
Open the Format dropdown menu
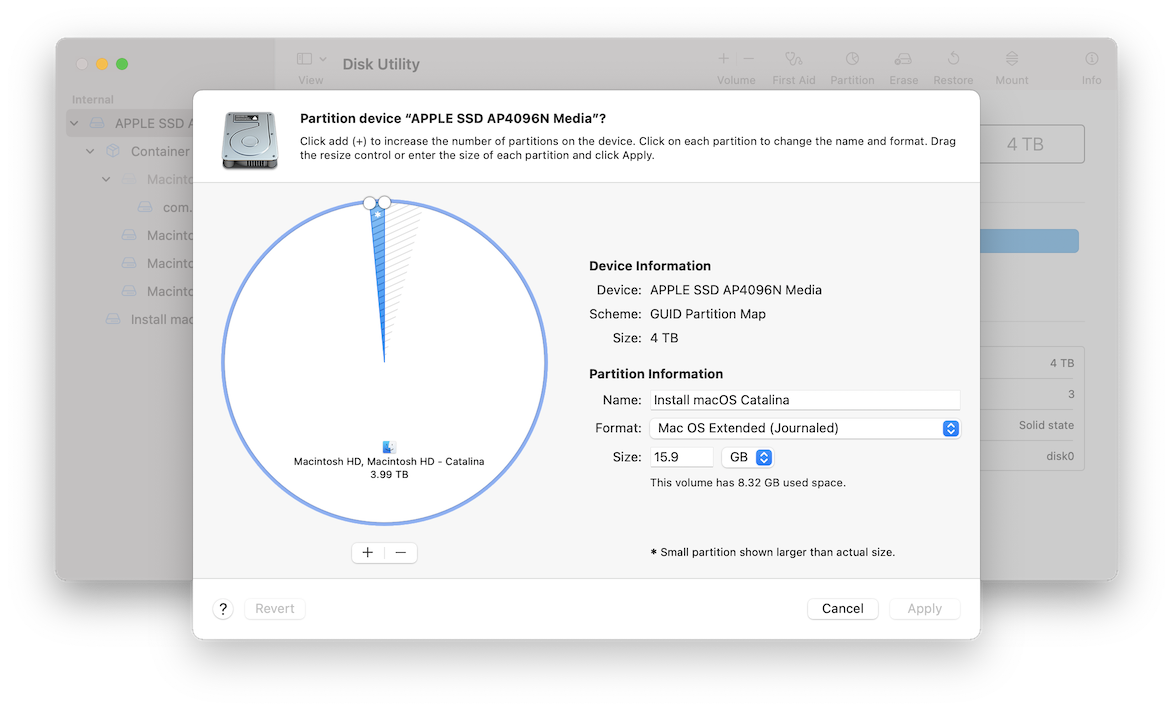[x=804, y=428]
